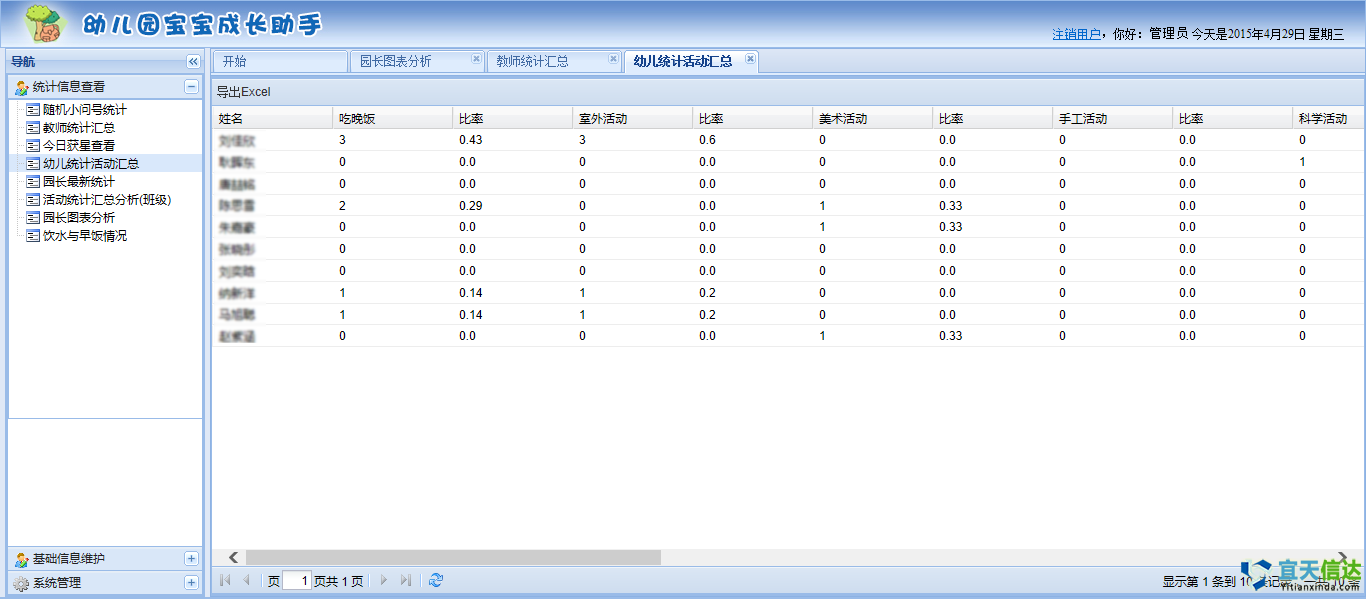Image resolution: width=1366 pixels, height=599 pixels.
Task: Collapse the 统计信息查看 section
Action: tap(191, 87)
